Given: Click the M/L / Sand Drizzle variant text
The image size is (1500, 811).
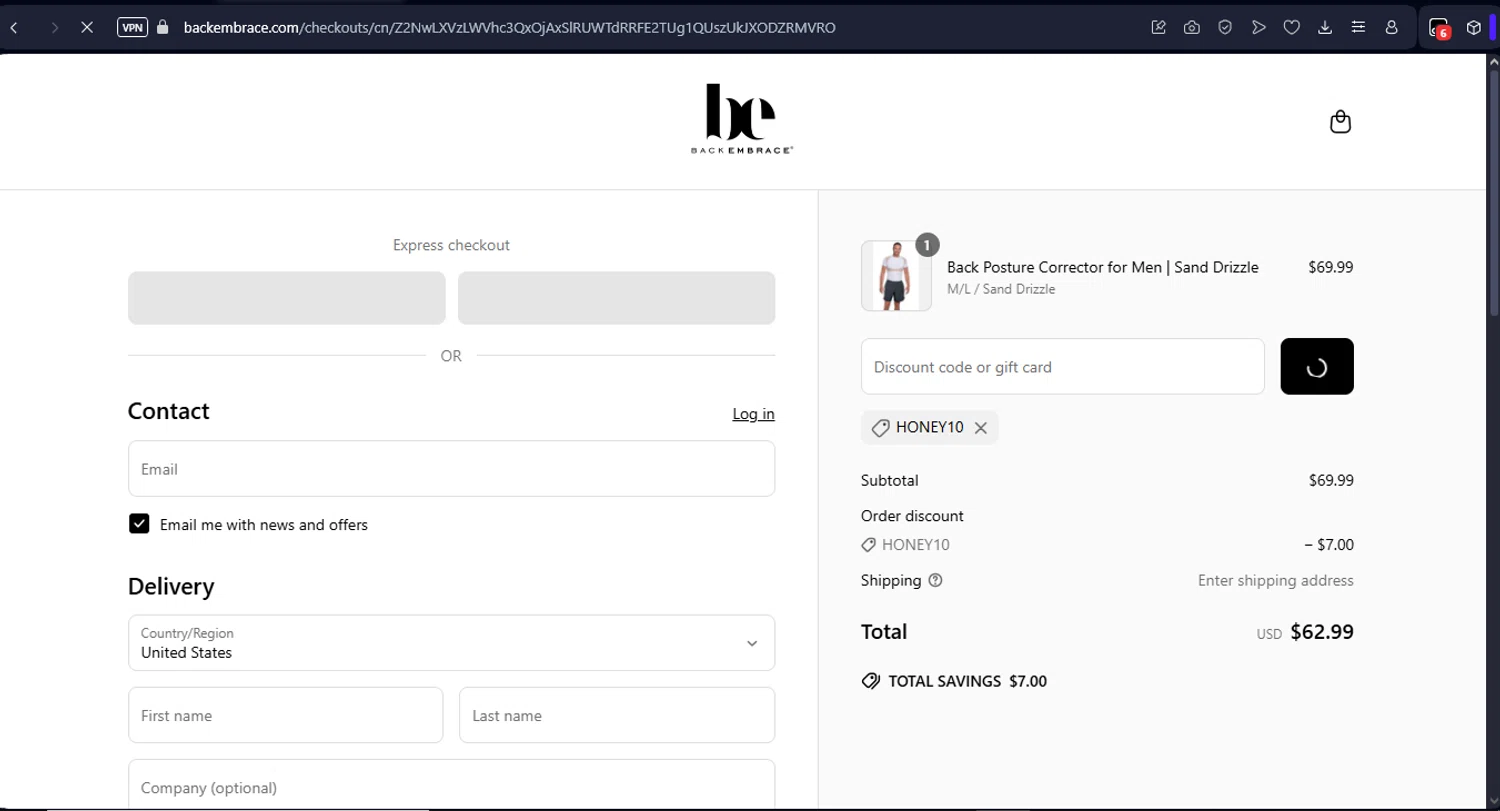Looking at the screenshot, I should [1001, 289].
